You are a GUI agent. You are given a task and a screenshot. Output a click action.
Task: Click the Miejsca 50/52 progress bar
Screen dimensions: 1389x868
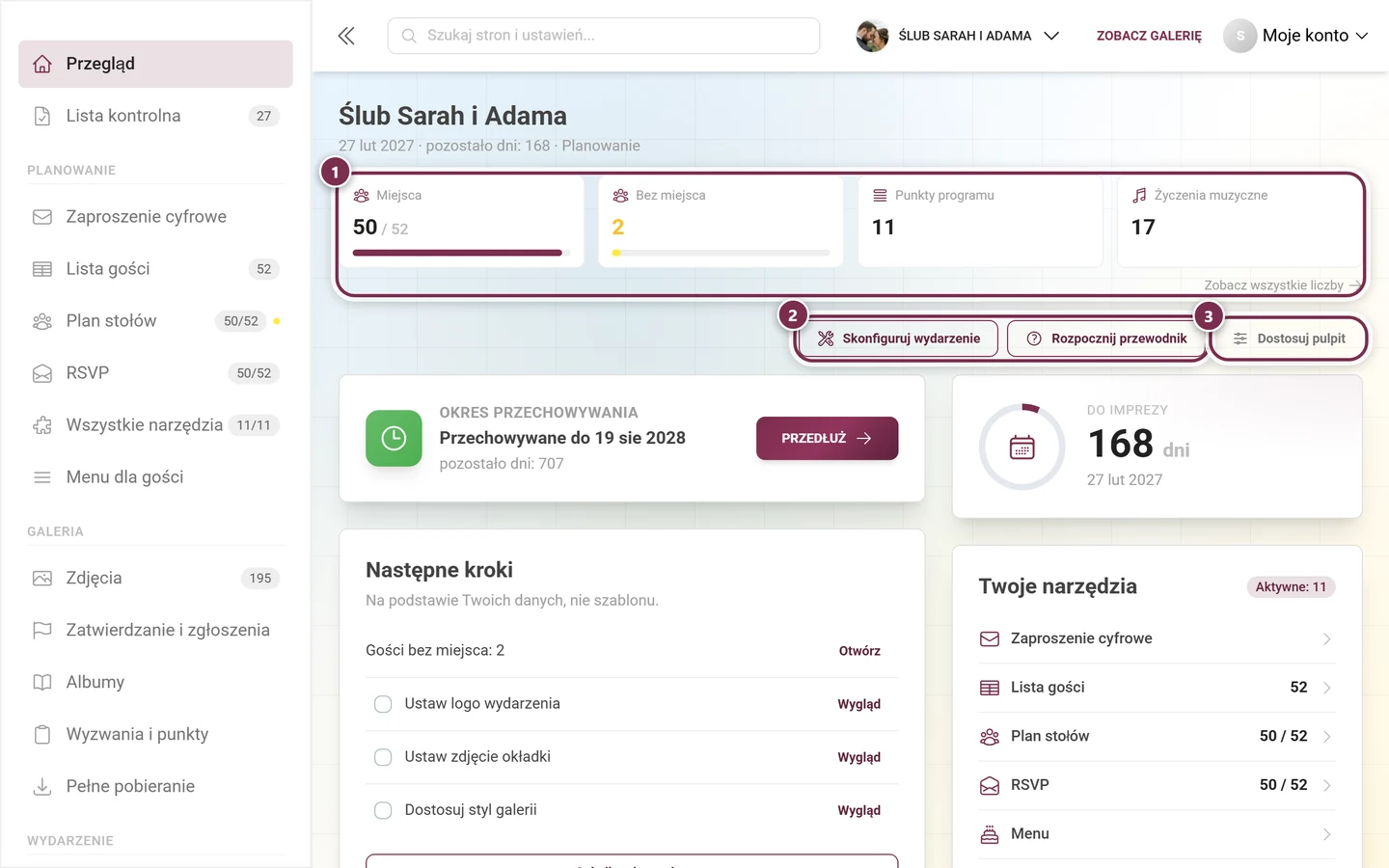point(461,253)
